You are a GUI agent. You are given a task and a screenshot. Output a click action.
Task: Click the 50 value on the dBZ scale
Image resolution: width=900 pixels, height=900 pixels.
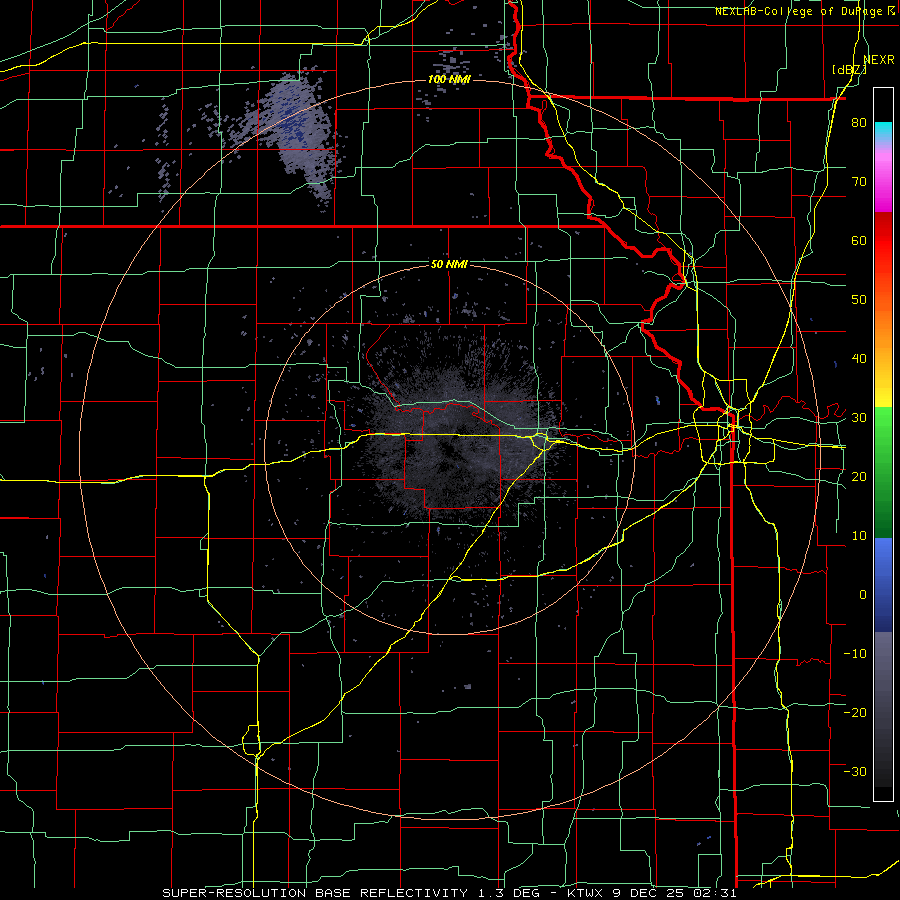859,300
